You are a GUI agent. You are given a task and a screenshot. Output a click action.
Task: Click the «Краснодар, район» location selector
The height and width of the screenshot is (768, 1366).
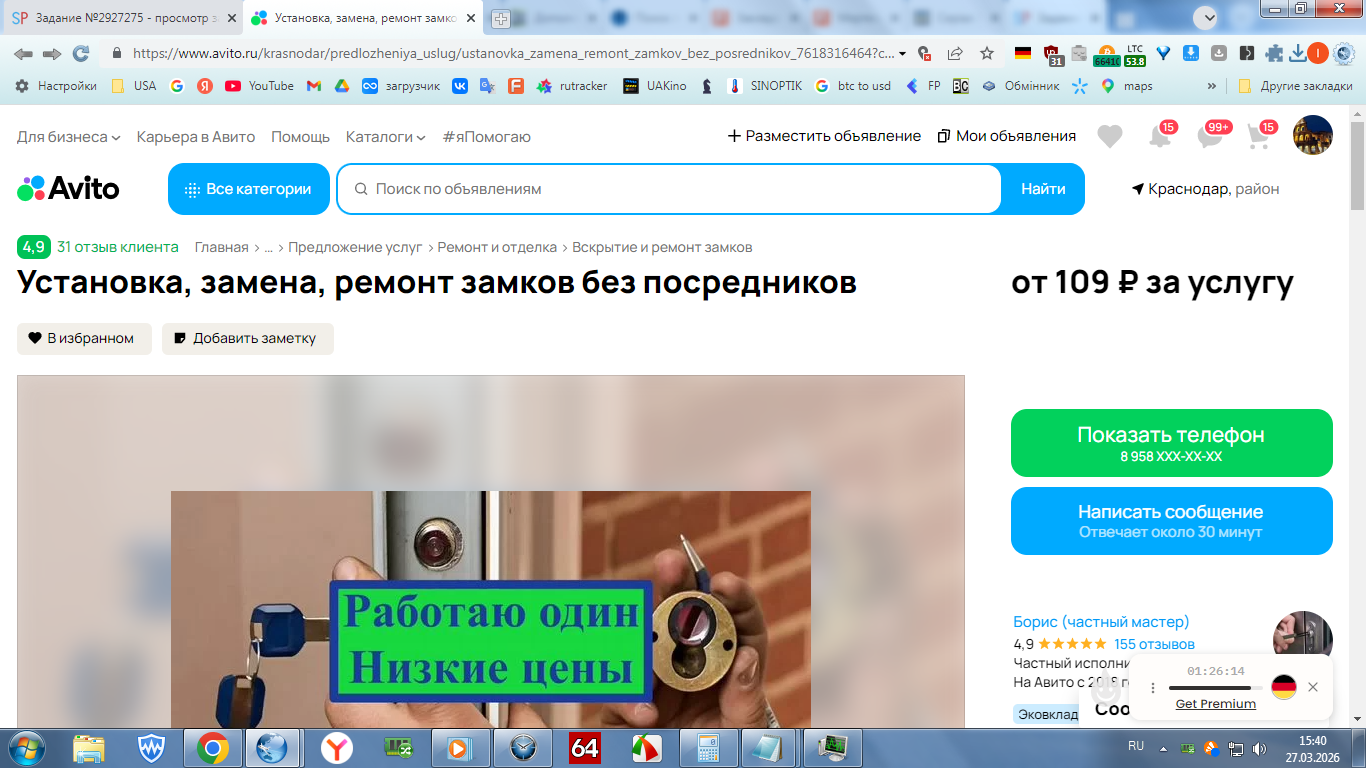pyautogui.click(x=1205, y=189)
